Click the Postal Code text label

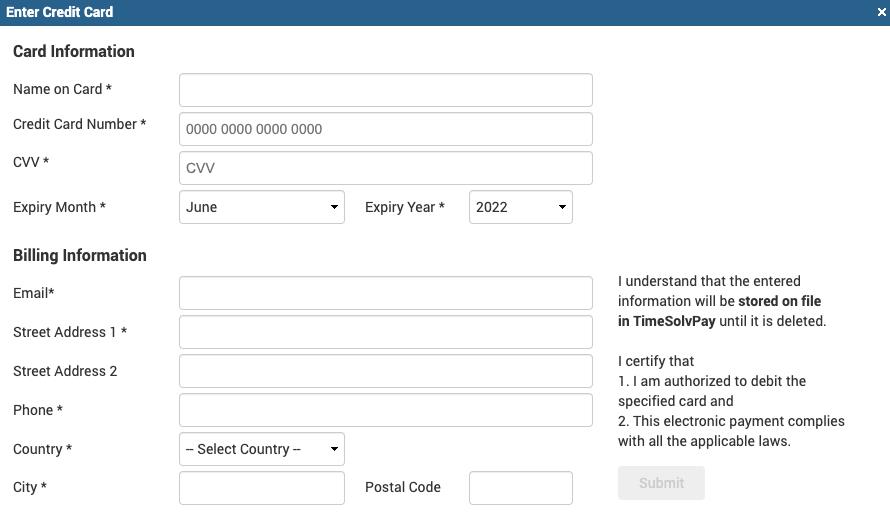[x=402, y=487]
